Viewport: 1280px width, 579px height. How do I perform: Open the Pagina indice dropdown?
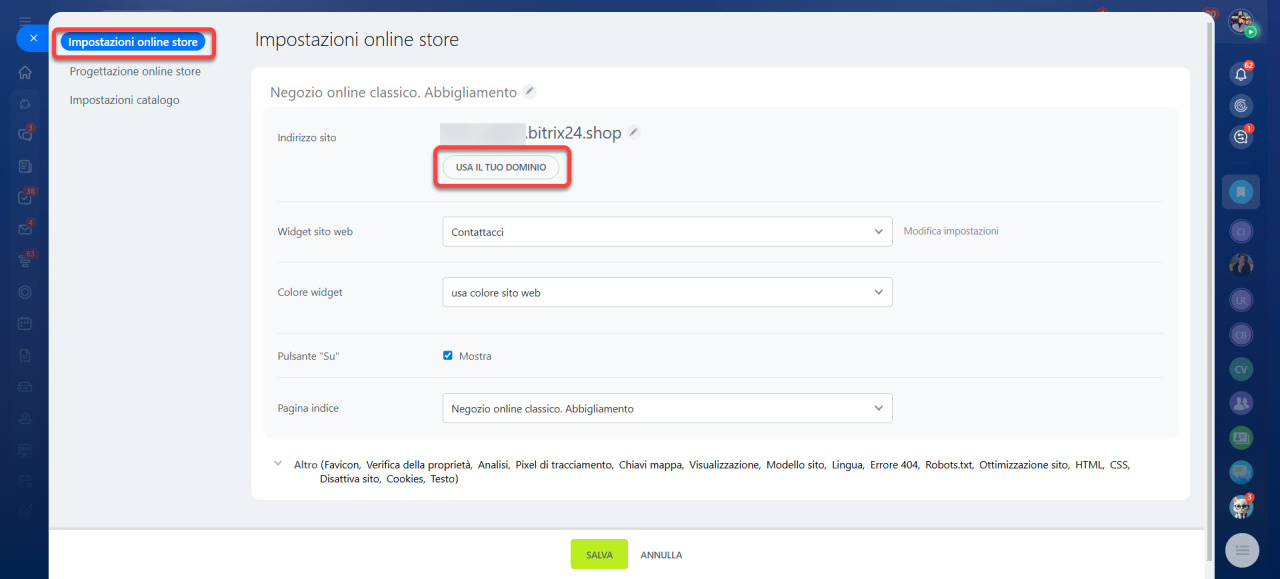coord(666,408)
